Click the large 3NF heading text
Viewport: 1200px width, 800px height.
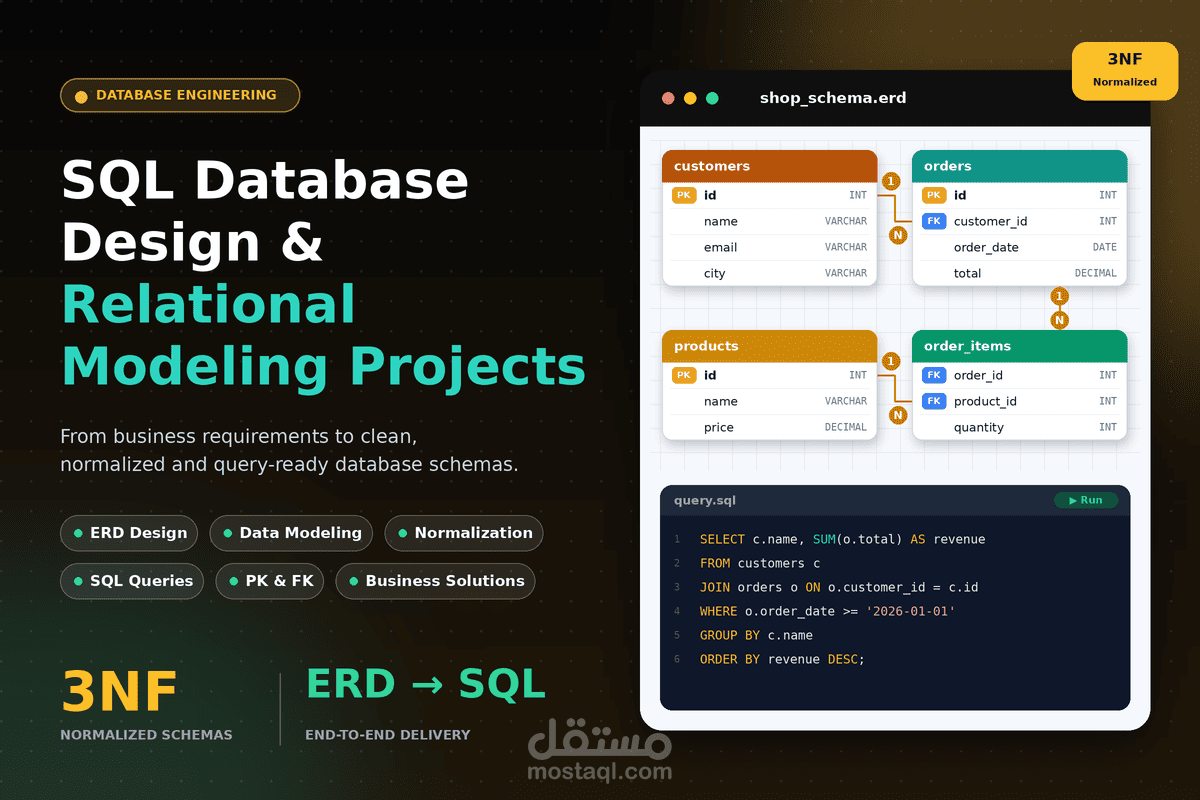[x=120, y=691]
